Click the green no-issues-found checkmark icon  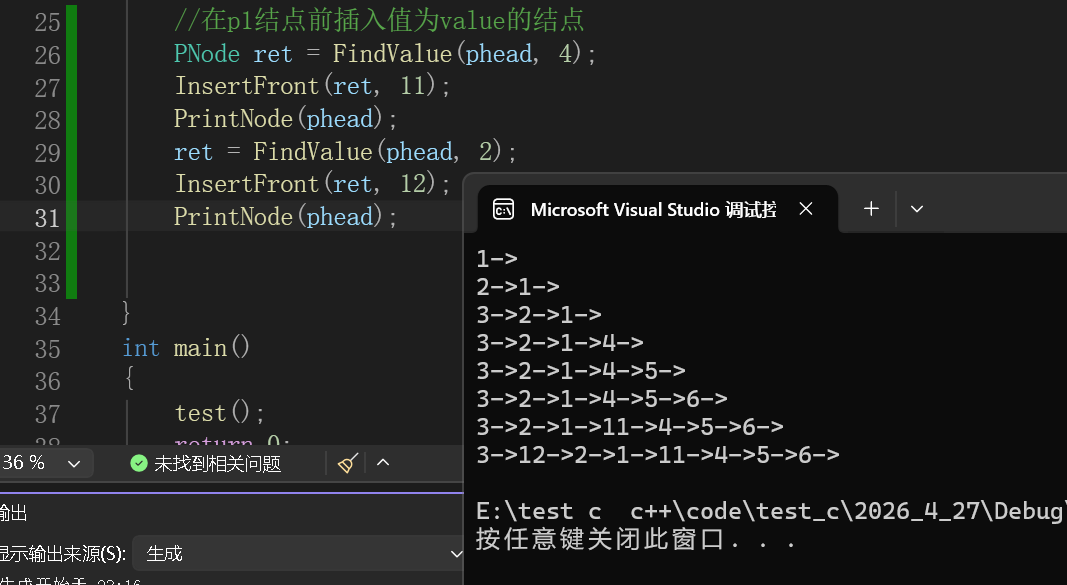[139, 463]
